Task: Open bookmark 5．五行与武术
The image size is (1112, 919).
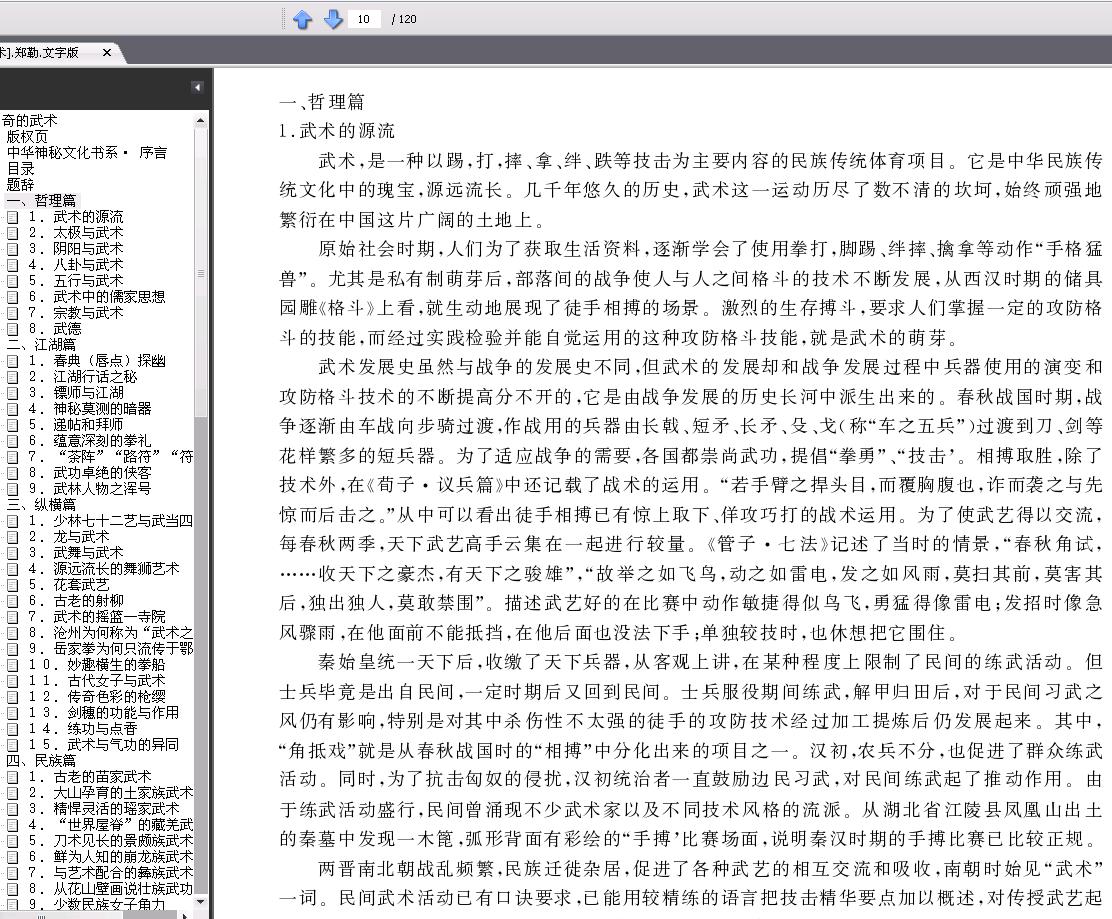Action: [x=76, y=281]
